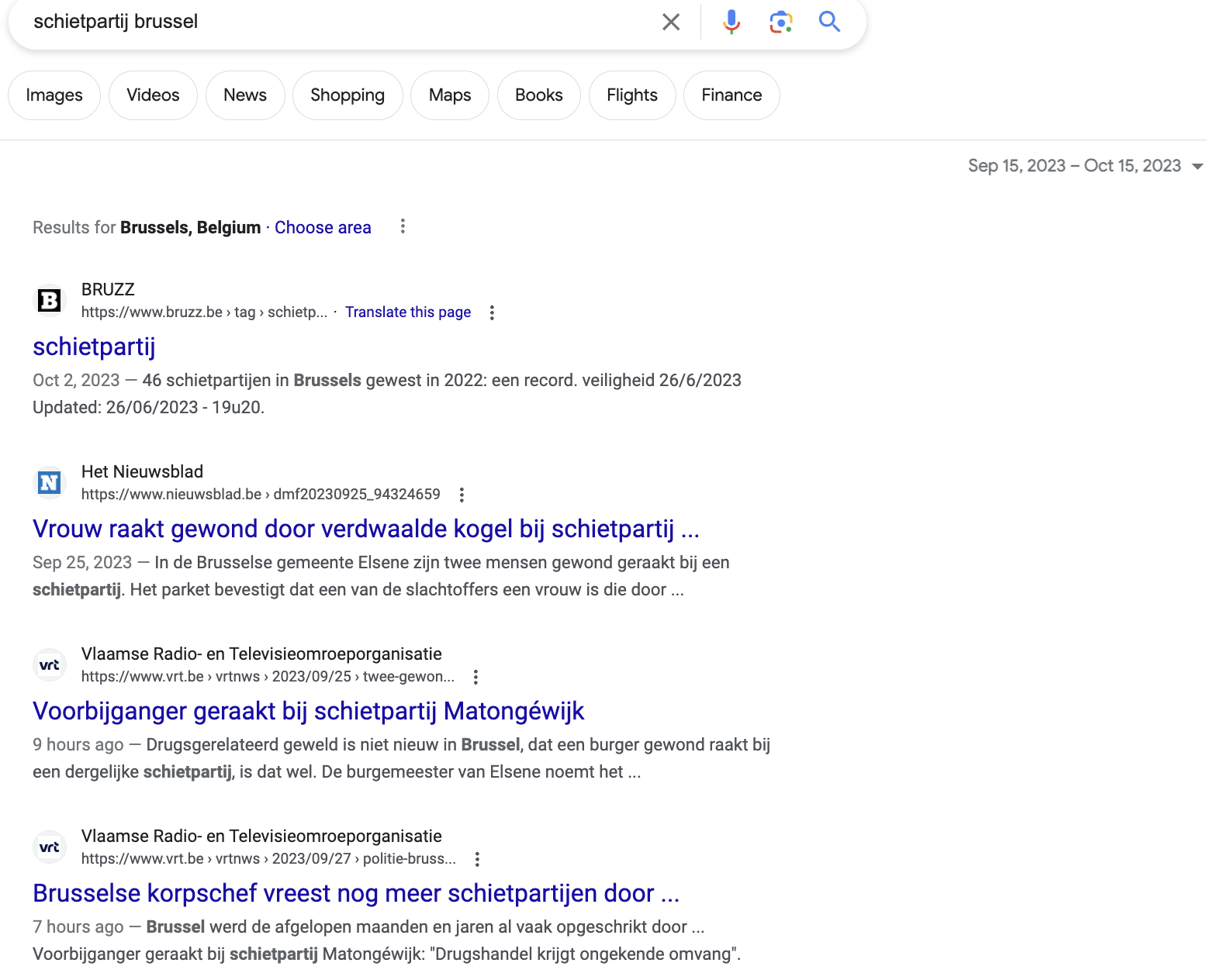Image resolution: width=1207 pixels, height=980 pixels.
Task: Click the Choose area link
Action: pyautogui.click(x=323, y=227)
